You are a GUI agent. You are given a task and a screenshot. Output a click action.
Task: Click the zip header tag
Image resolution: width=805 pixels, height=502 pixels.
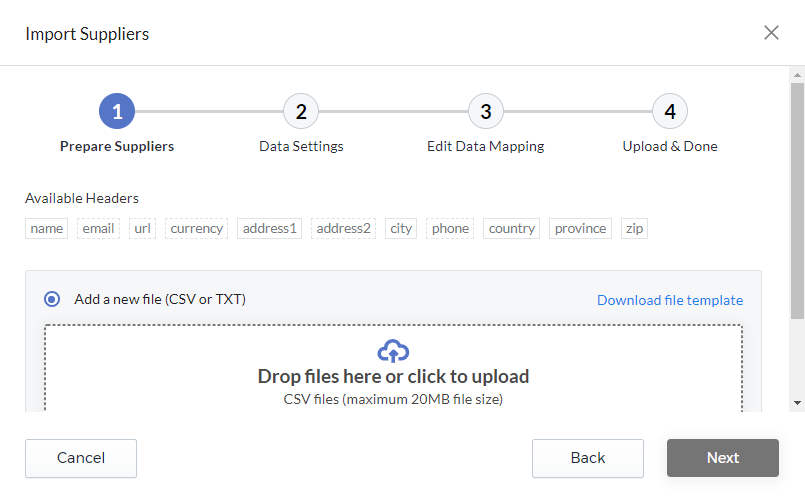coord(635,228)
